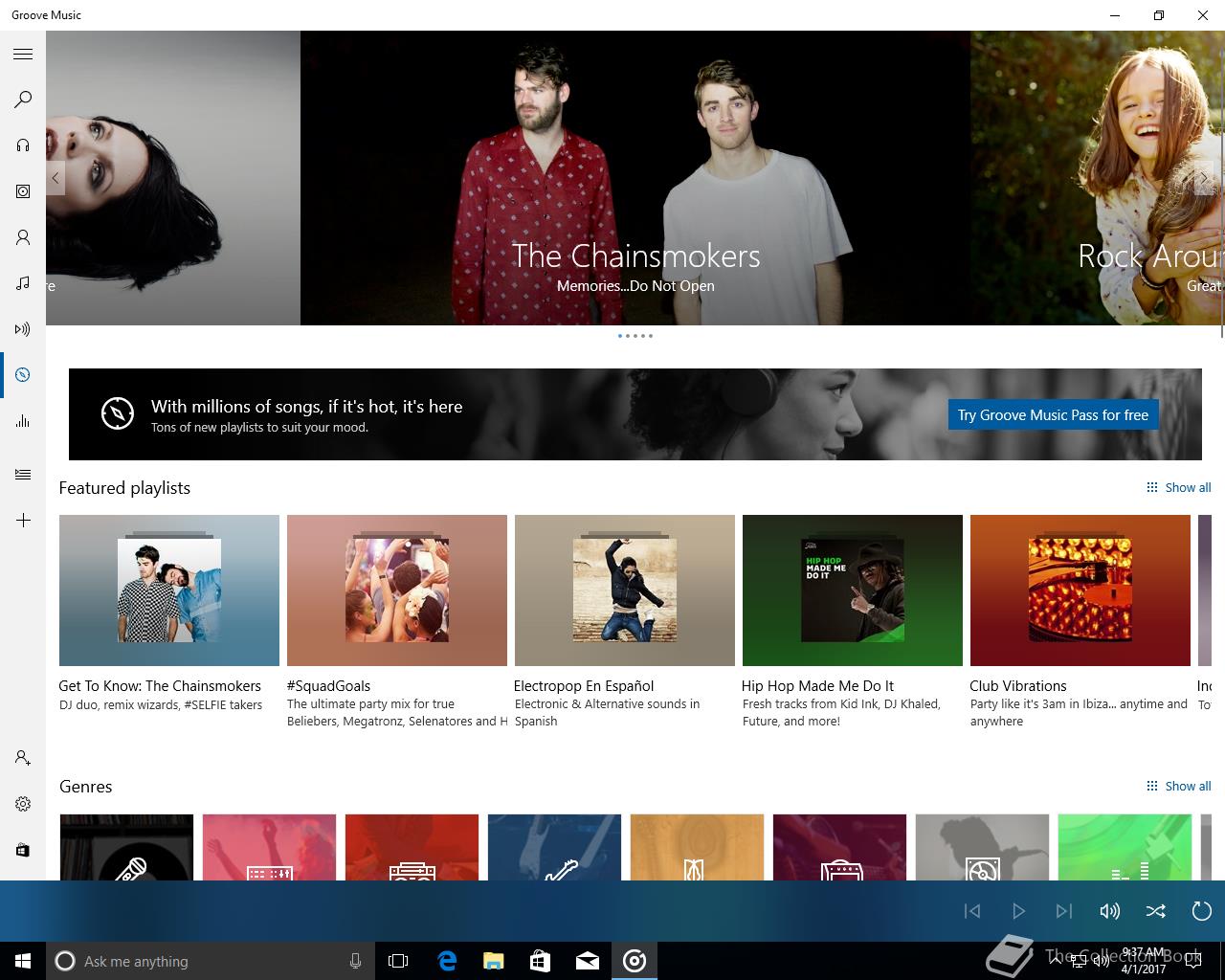
Task: Skip to the next track
Action: click(1064, 911)
